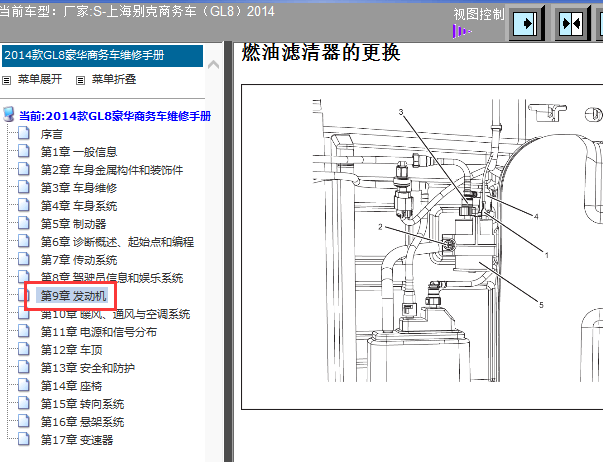Open 第12章 车顶 chapter

pyautogui.click(x=72, y=350)
